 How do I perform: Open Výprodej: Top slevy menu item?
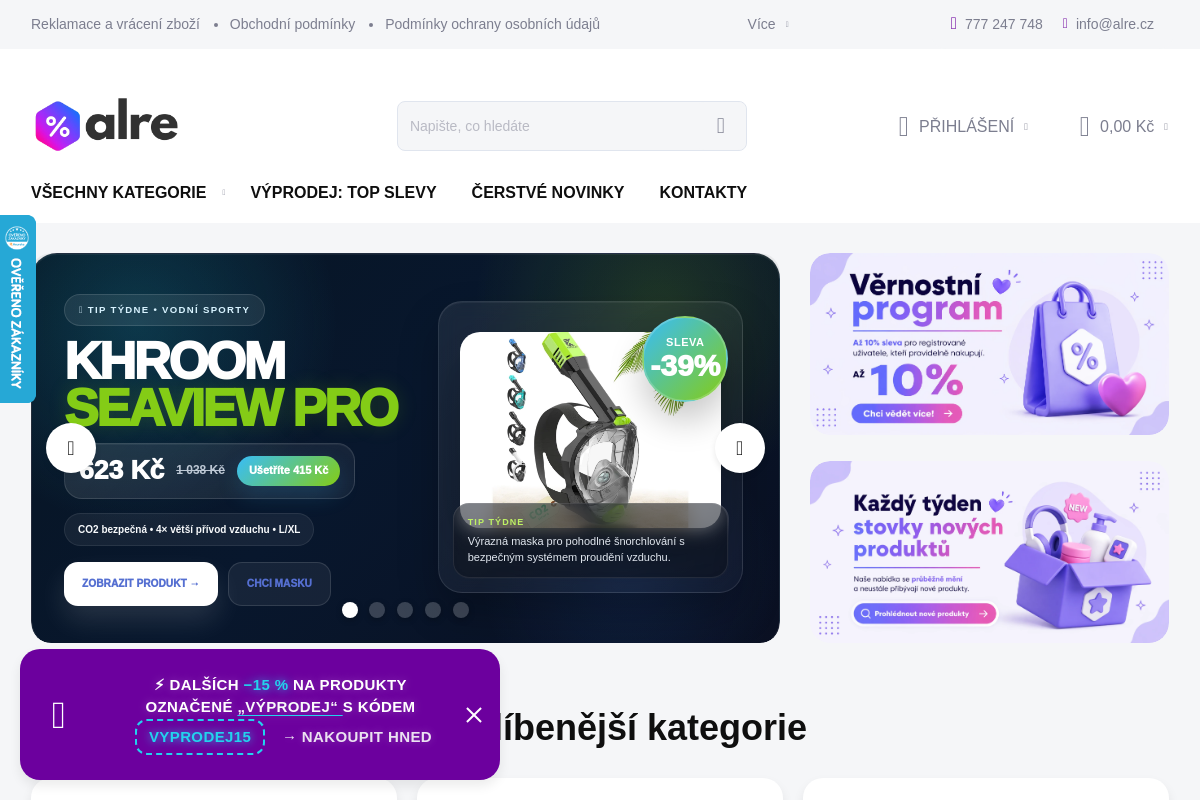click(x=343, y=193)
